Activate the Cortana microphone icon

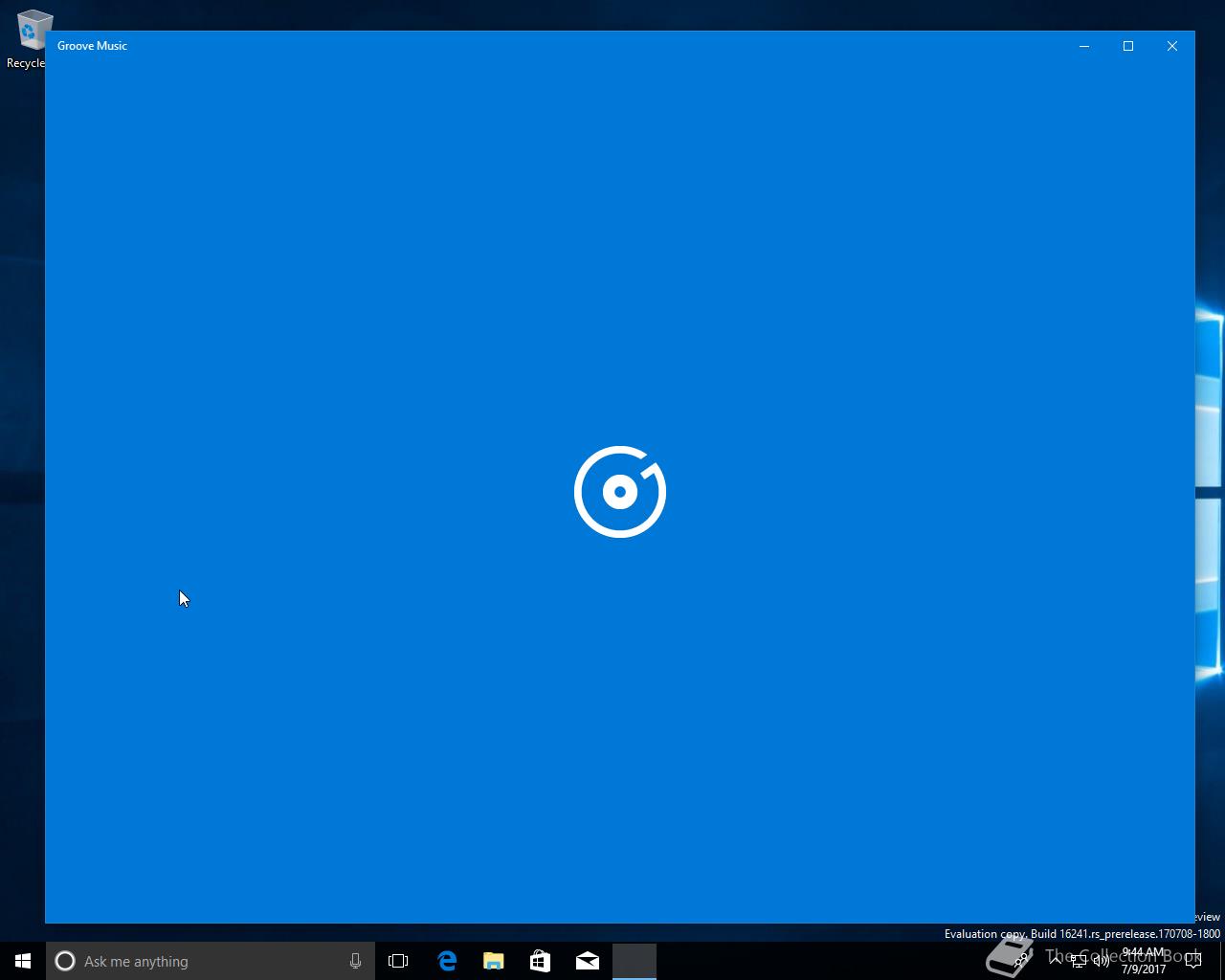pos(355,961)
